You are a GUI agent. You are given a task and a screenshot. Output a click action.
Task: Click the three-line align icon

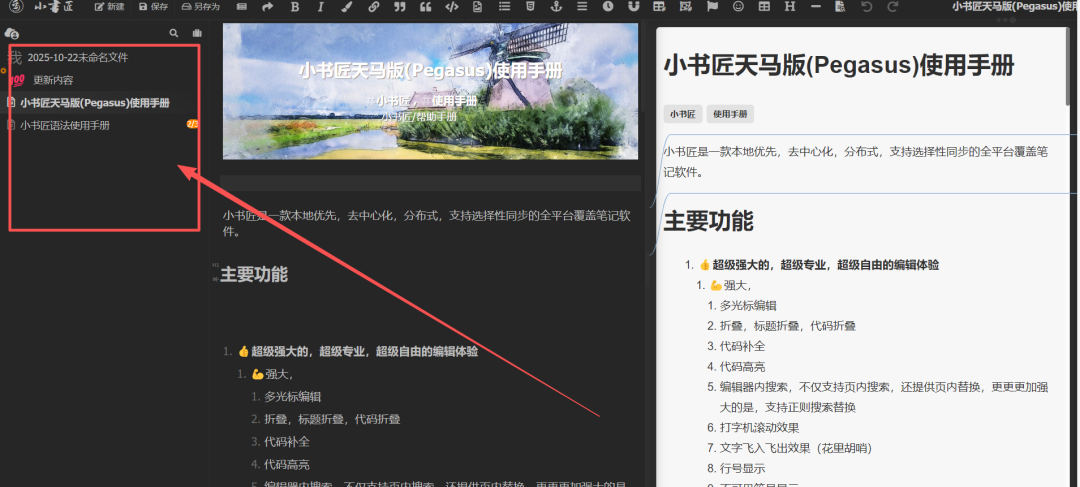click(582, 7)
